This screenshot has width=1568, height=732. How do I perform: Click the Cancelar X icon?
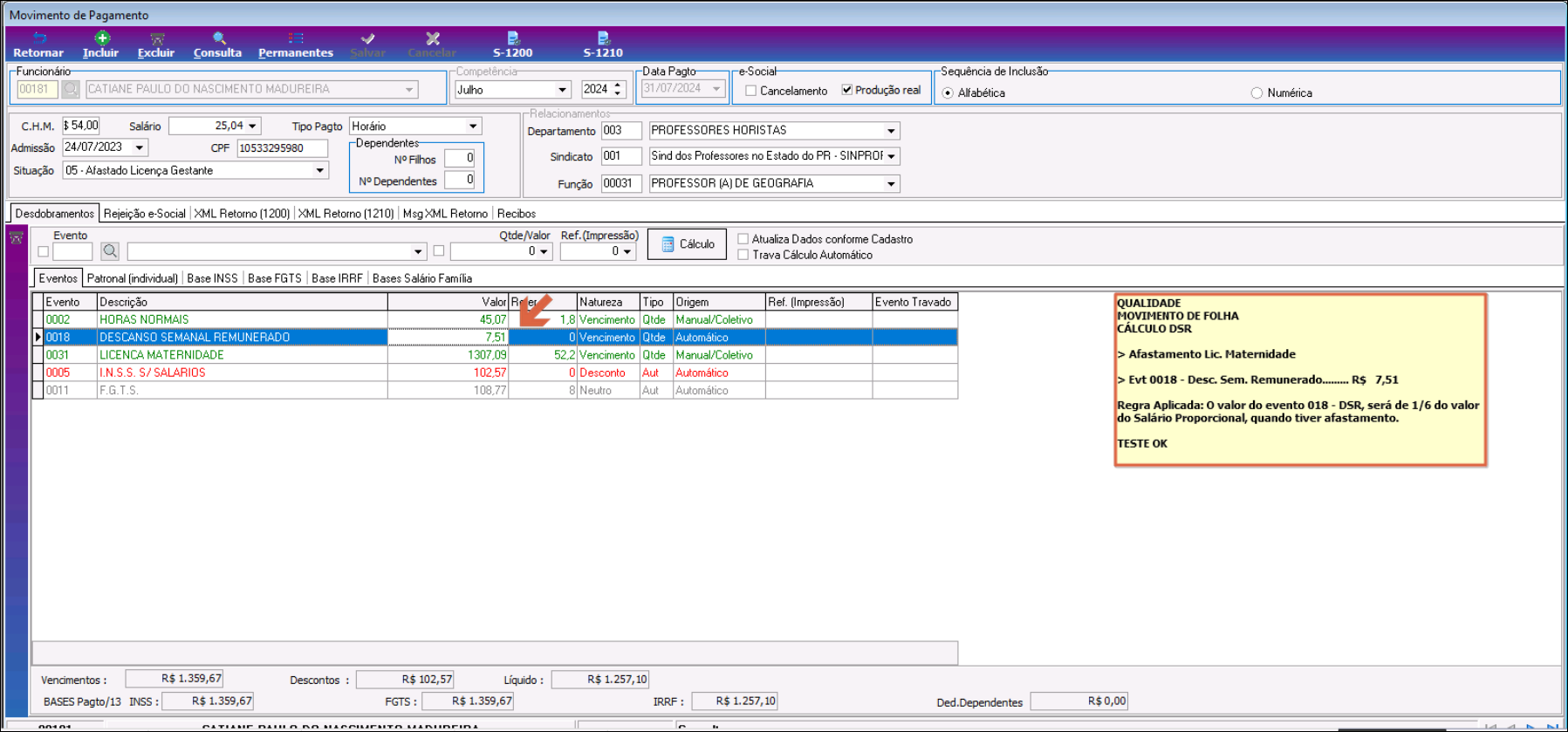(432, 38)
